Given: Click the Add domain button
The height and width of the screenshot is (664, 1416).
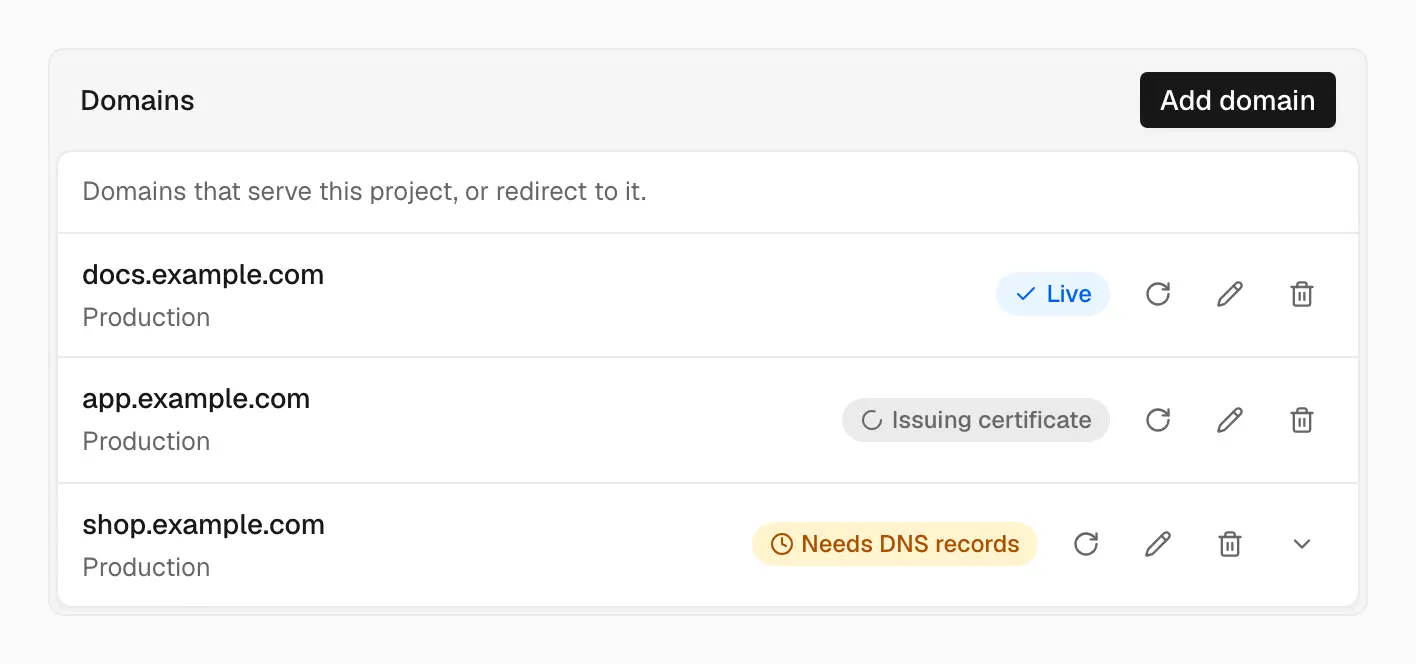Looking at the screenshot, I should coord(1238,100).
